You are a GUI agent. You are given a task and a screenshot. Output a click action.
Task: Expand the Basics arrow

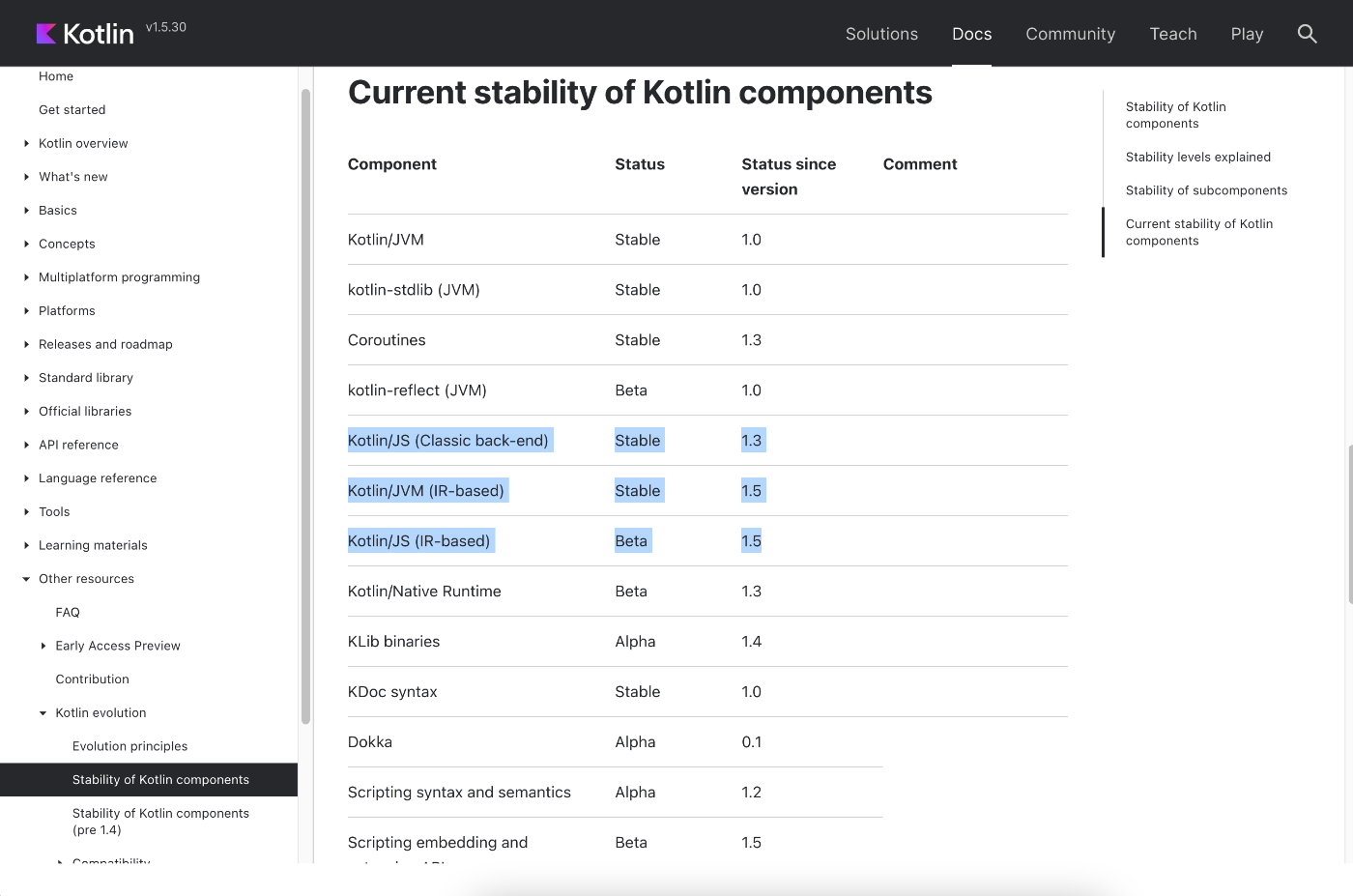click(26, 211)
